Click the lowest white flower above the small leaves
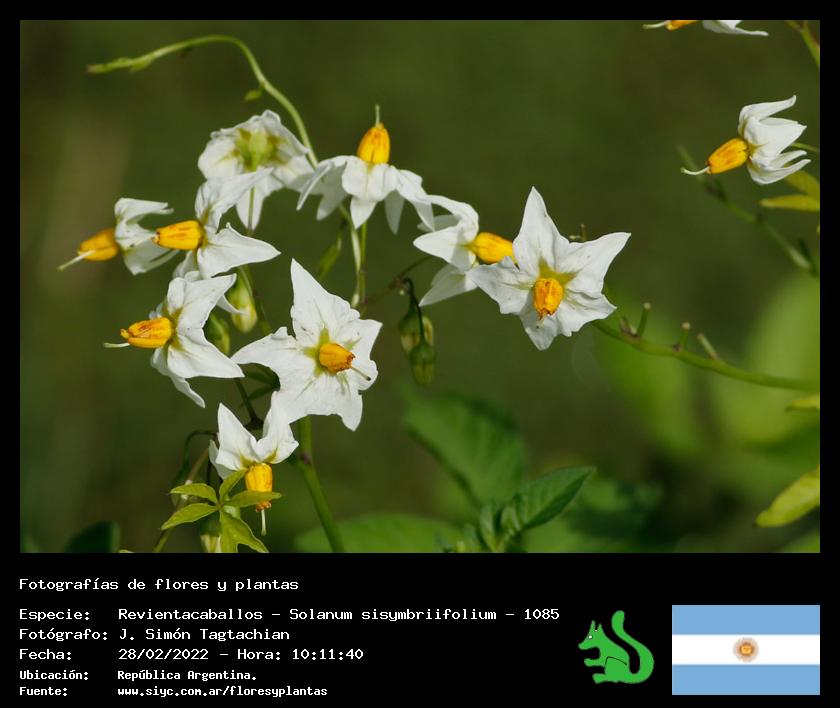 (250, 445)
